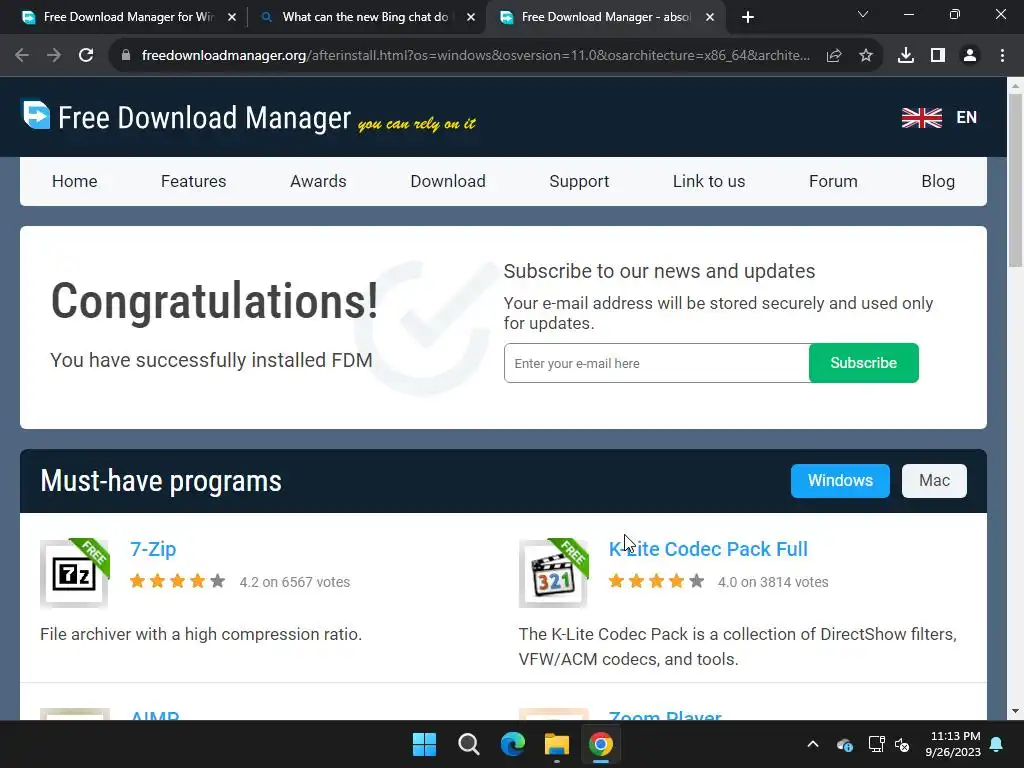The image size is (1024, 768).
Task: Click the 7-Zip star rating
Action: point(178,581)
